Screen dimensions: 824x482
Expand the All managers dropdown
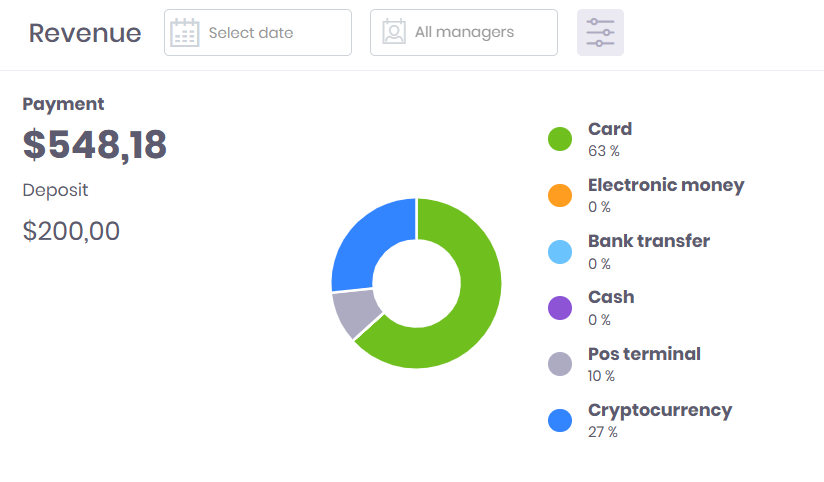pyautogui.click(x=464, y=33)
